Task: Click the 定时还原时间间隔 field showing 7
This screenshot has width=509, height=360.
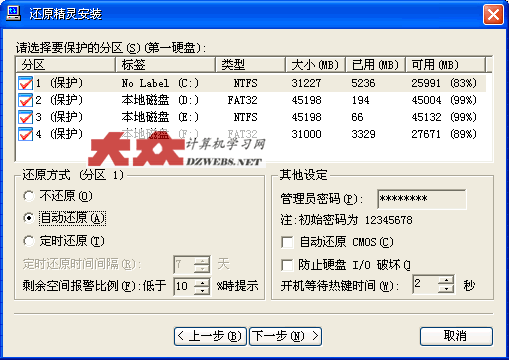Action: tap(184, 265)
